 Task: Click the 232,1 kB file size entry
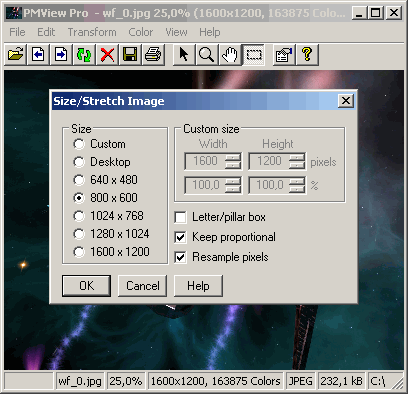point(342,381)
